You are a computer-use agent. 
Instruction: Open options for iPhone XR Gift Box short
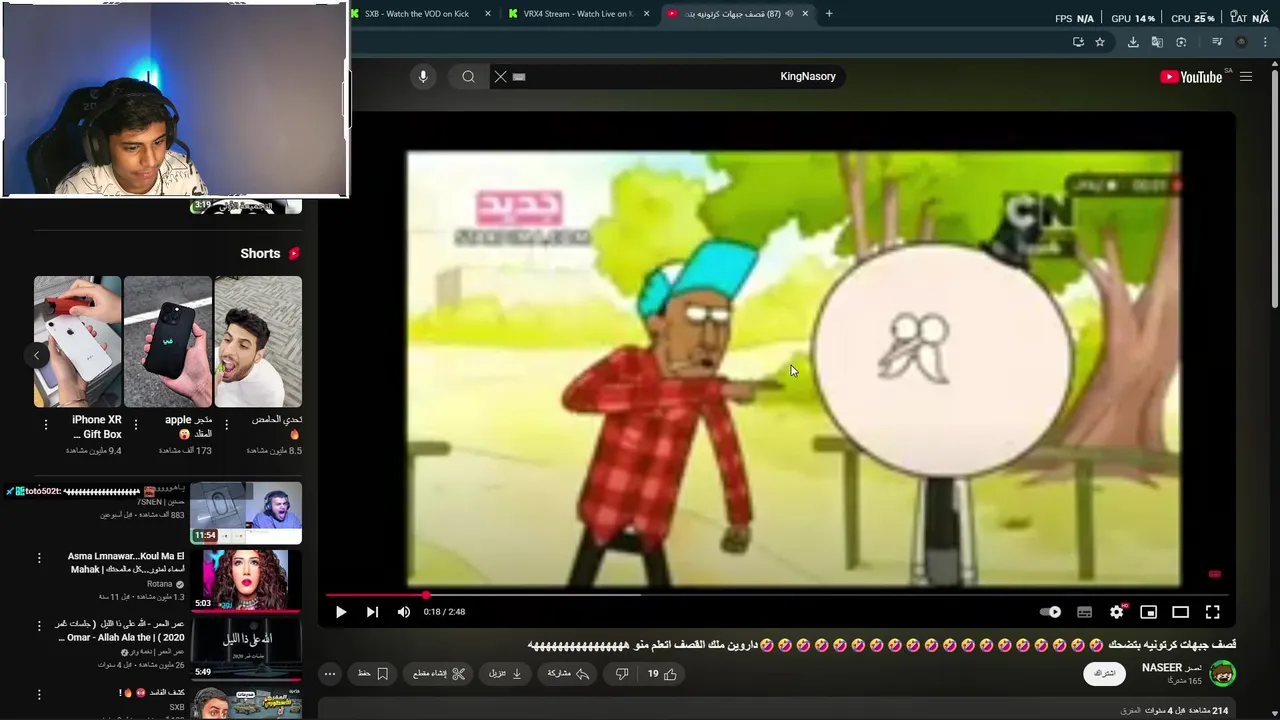(x=46, y=425)
